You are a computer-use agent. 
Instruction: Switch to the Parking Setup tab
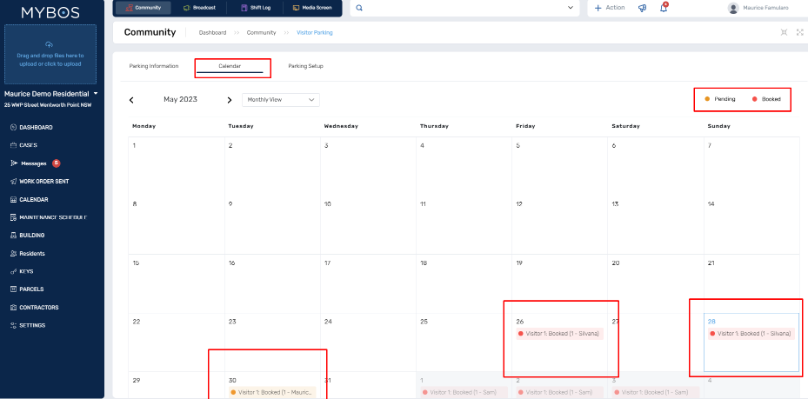(x=305, y=66)
